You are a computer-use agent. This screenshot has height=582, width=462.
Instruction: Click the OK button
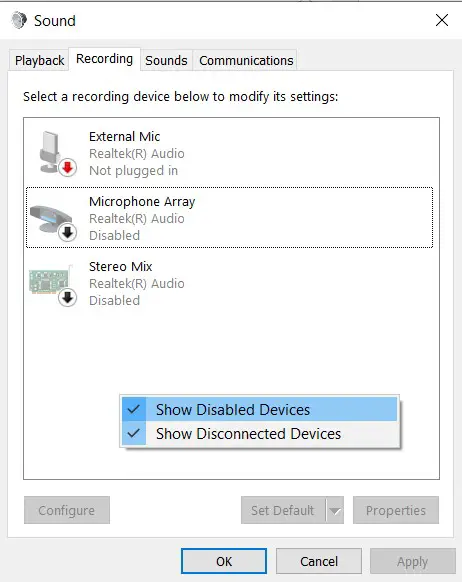(x=224, y=561)
